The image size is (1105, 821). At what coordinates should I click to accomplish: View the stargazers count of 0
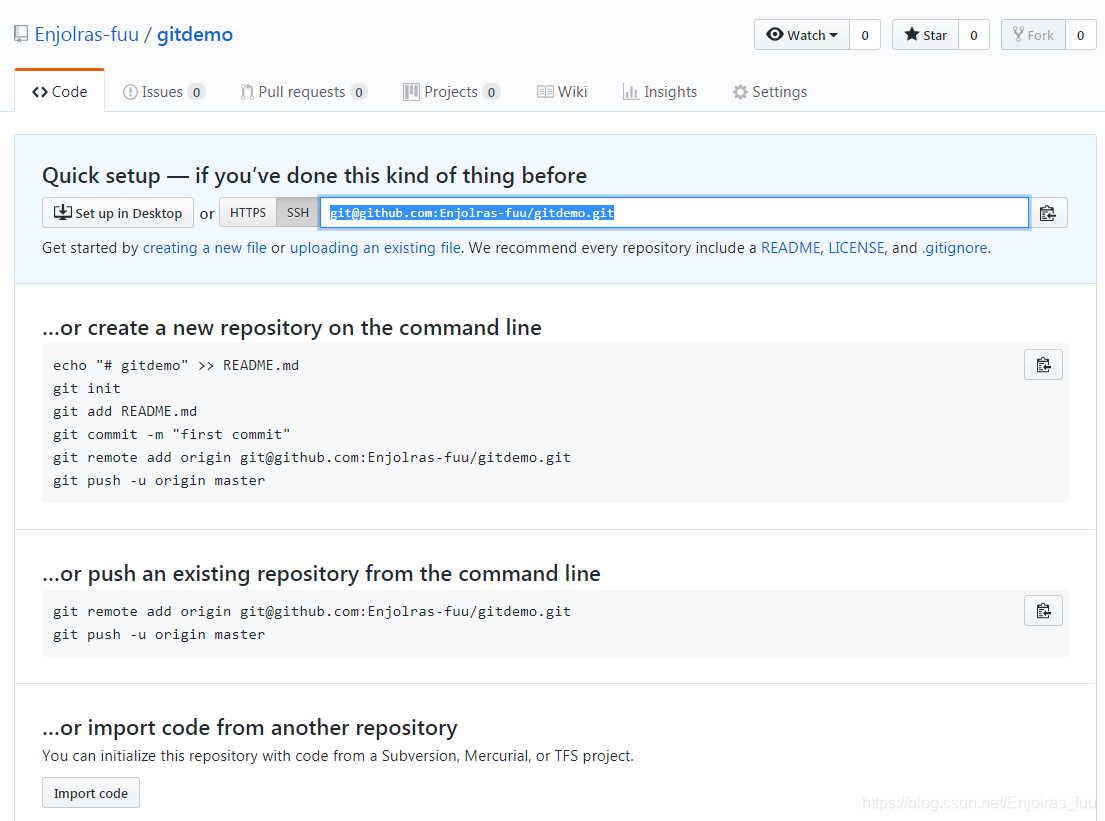pyautogui.click(x=974, y=35)
